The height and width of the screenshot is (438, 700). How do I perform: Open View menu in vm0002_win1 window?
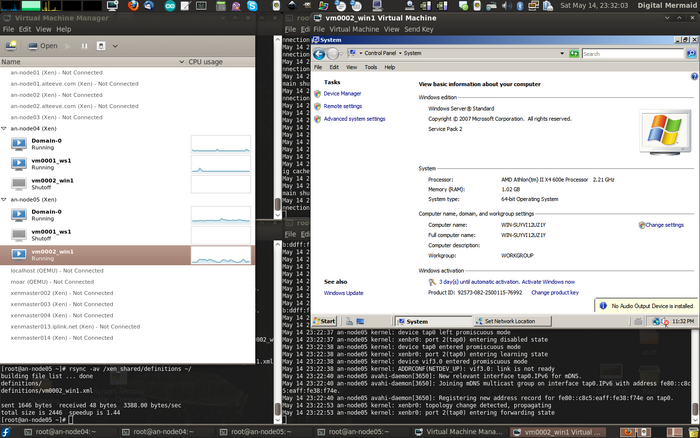(392, 29)
